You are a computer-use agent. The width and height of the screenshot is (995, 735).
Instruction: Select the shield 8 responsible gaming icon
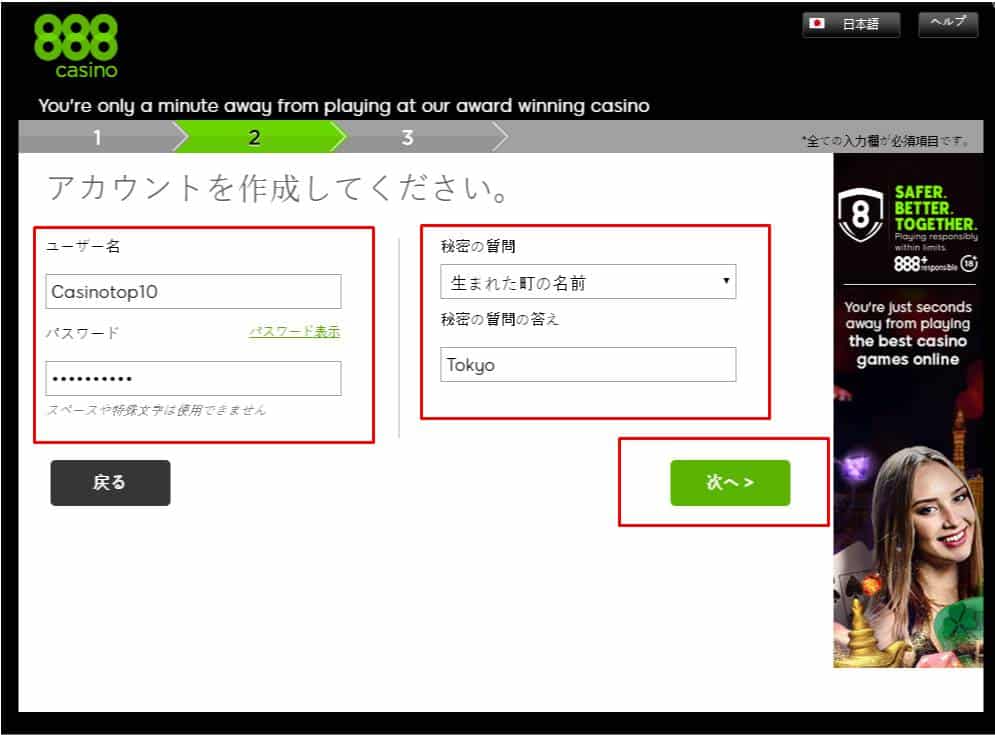coord(860,215)
